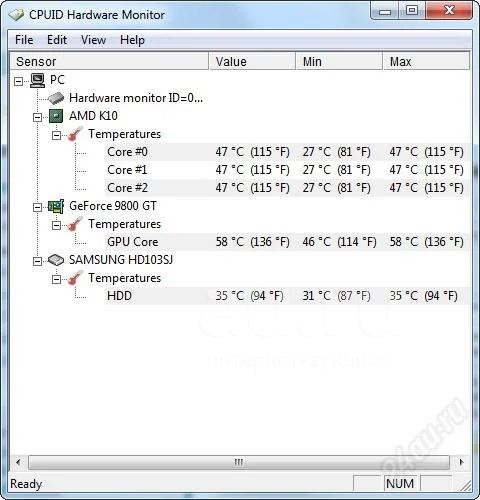Click the Min column header

(339, 61)
